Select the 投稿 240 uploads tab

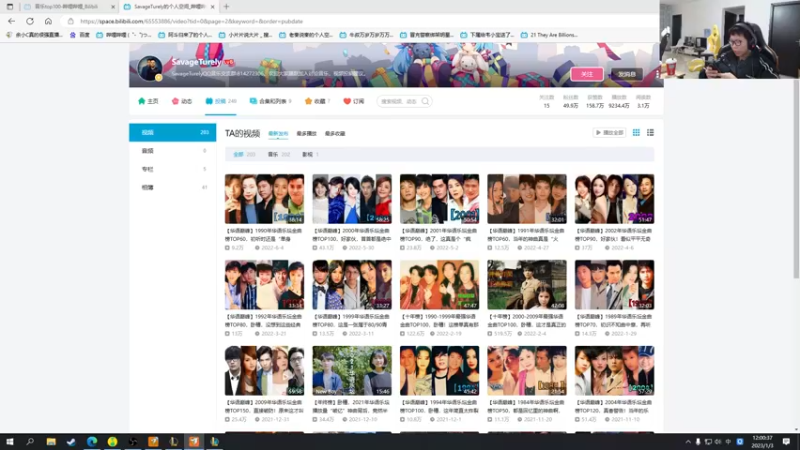coord(221,101)
